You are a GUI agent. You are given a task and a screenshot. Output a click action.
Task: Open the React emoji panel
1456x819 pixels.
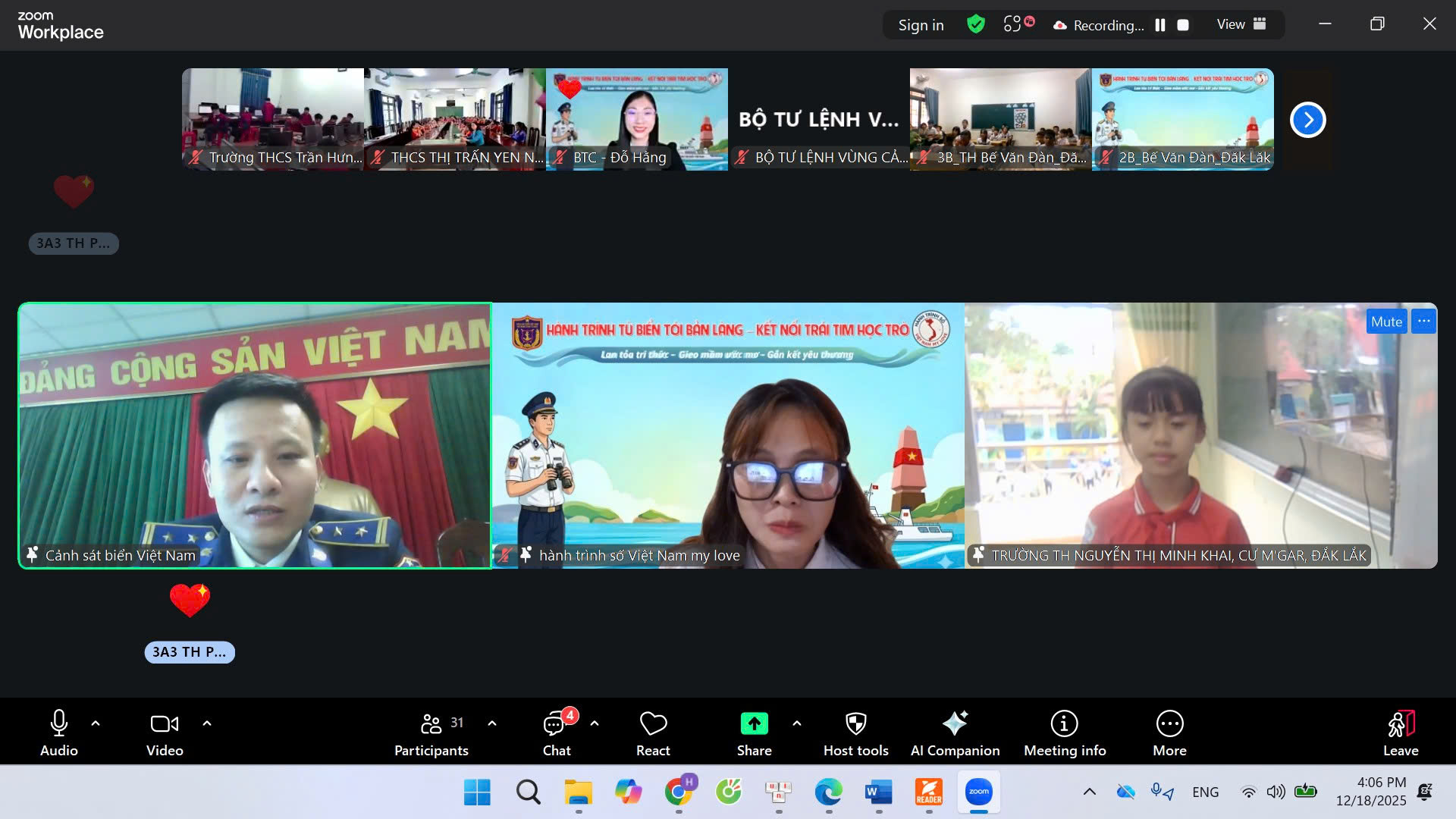coord(652,733)
